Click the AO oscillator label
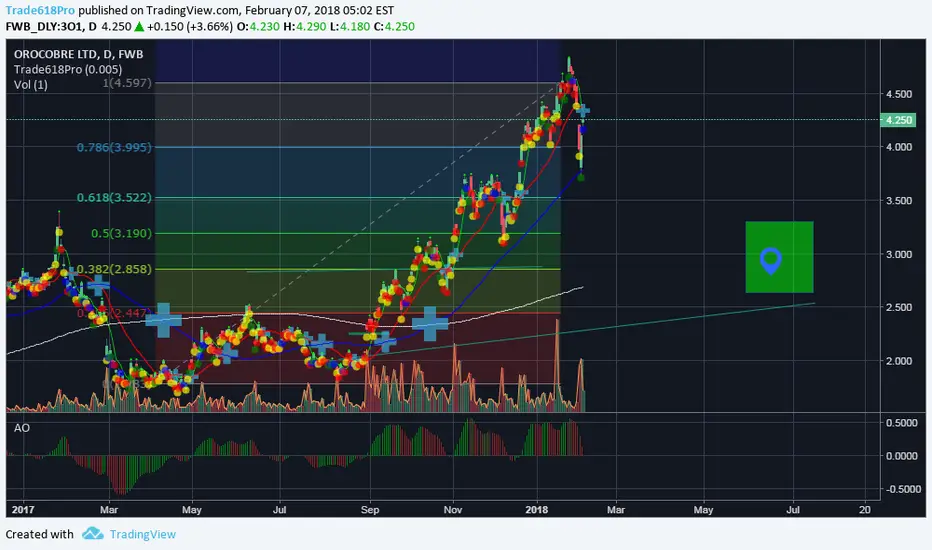Screen dimensions: 932x550 (x=21, y=428)
